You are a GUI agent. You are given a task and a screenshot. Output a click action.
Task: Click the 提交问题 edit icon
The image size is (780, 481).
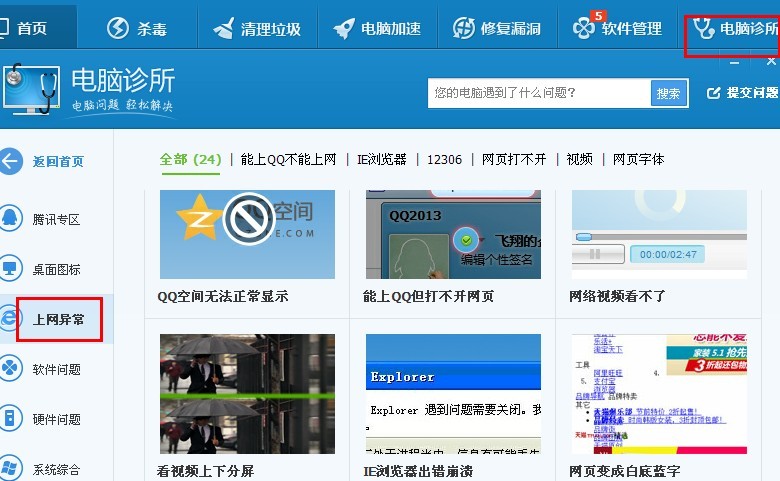pyautogui.click(x=713, y=93)
